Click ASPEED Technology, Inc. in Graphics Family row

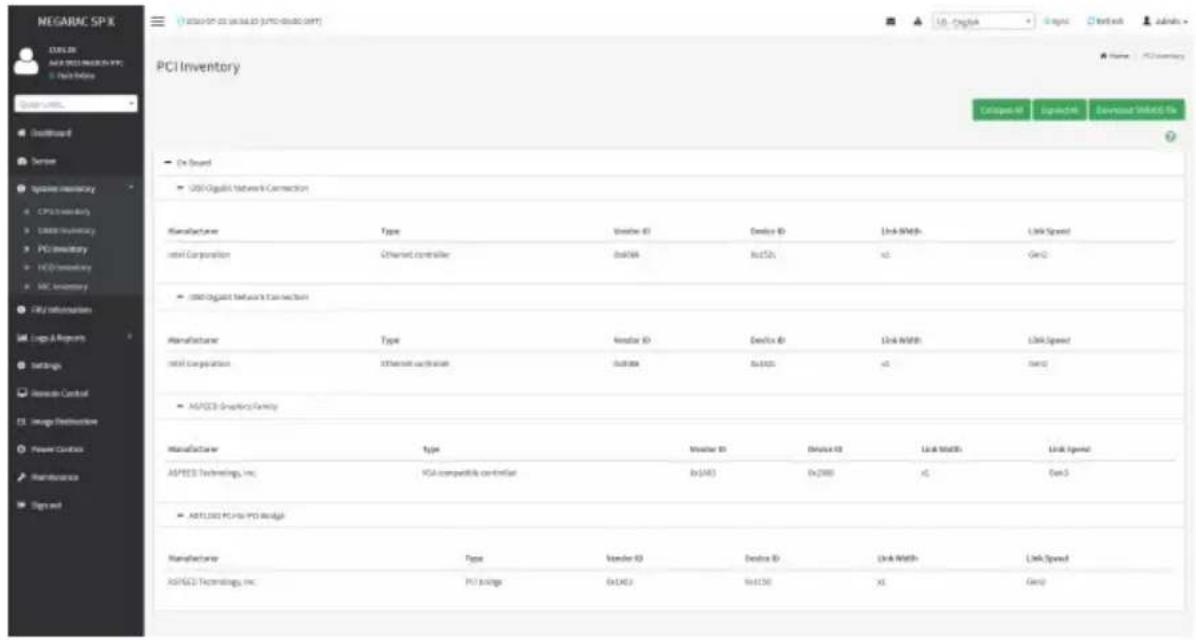[212, 473]
